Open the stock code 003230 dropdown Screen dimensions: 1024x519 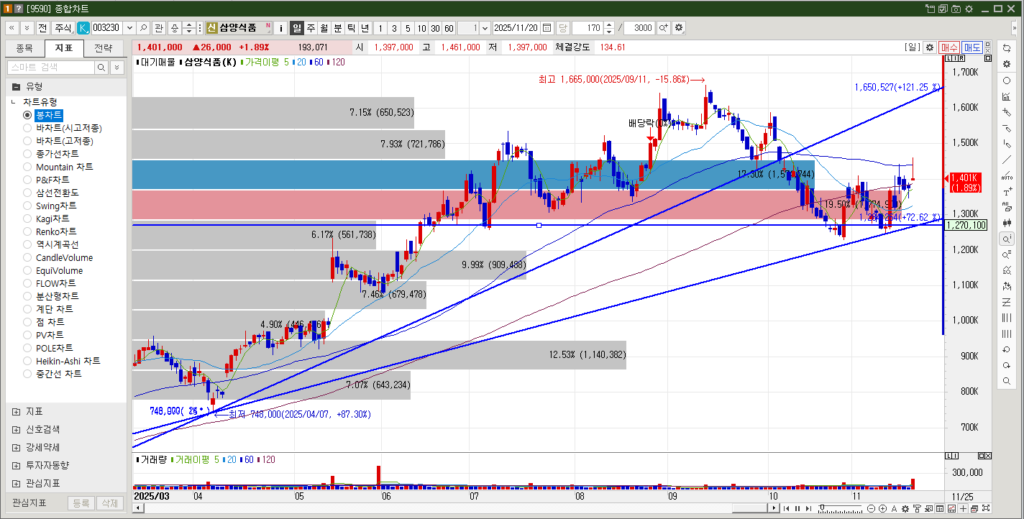click(x=129, y=28)
